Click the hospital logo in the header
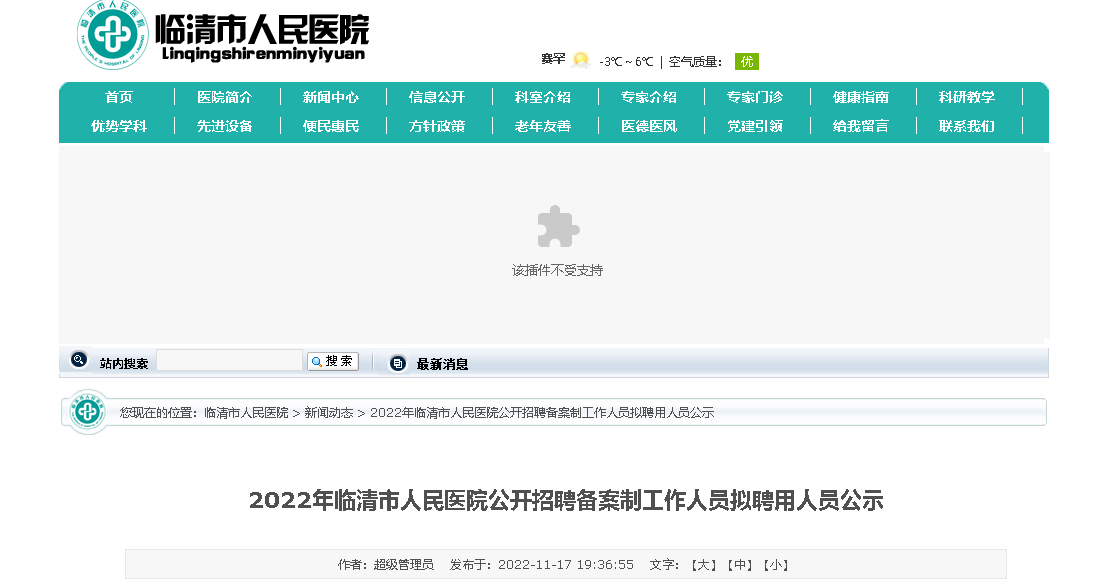 113,35
